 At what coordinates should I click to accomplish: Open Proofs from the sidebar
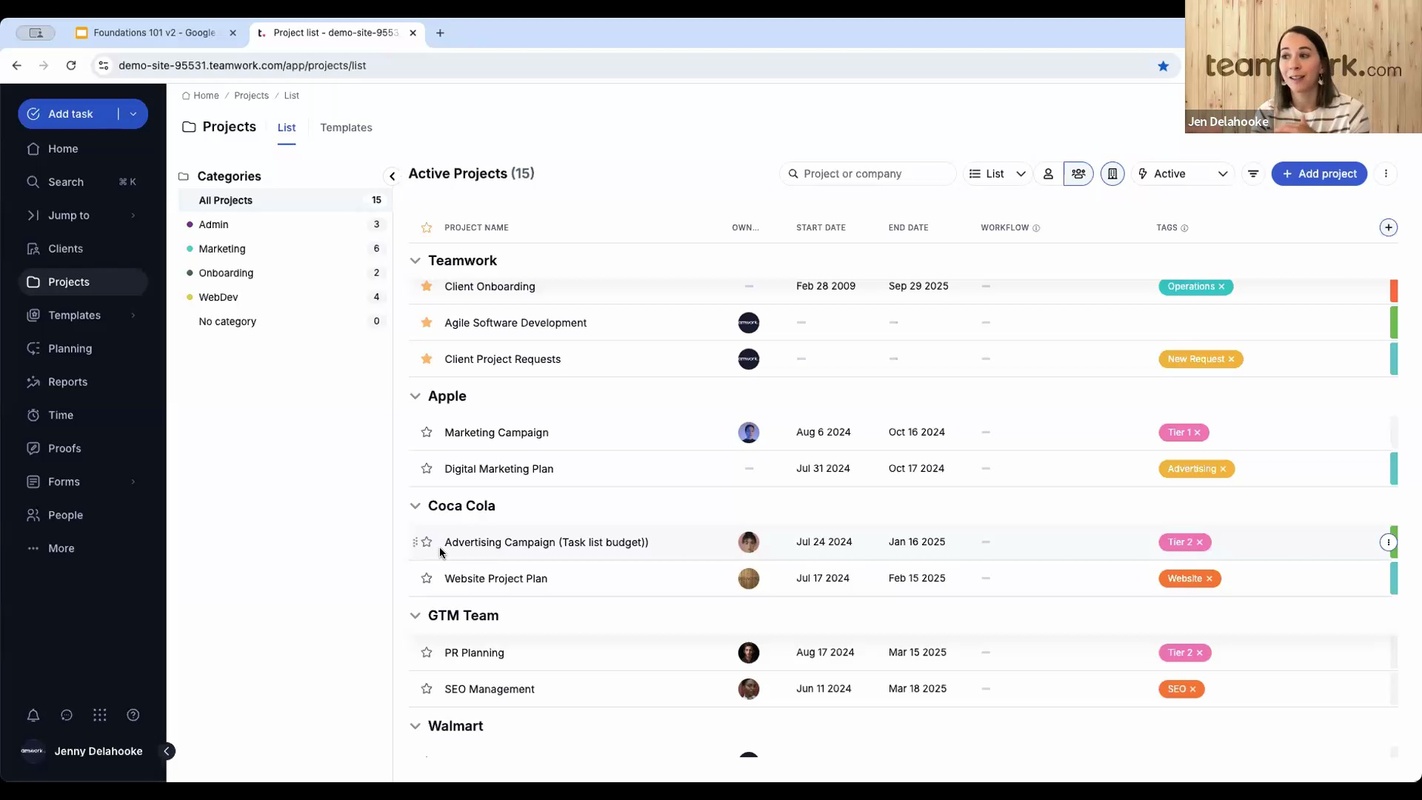[x=64, y=448]
